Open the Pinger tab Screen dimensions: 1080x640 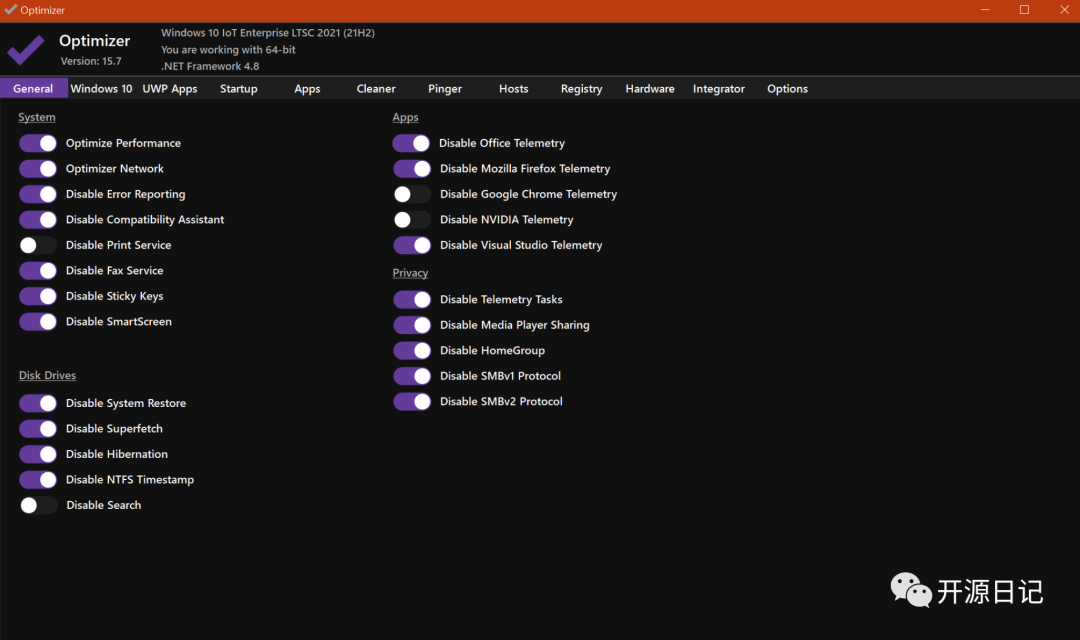coord(445,88)
